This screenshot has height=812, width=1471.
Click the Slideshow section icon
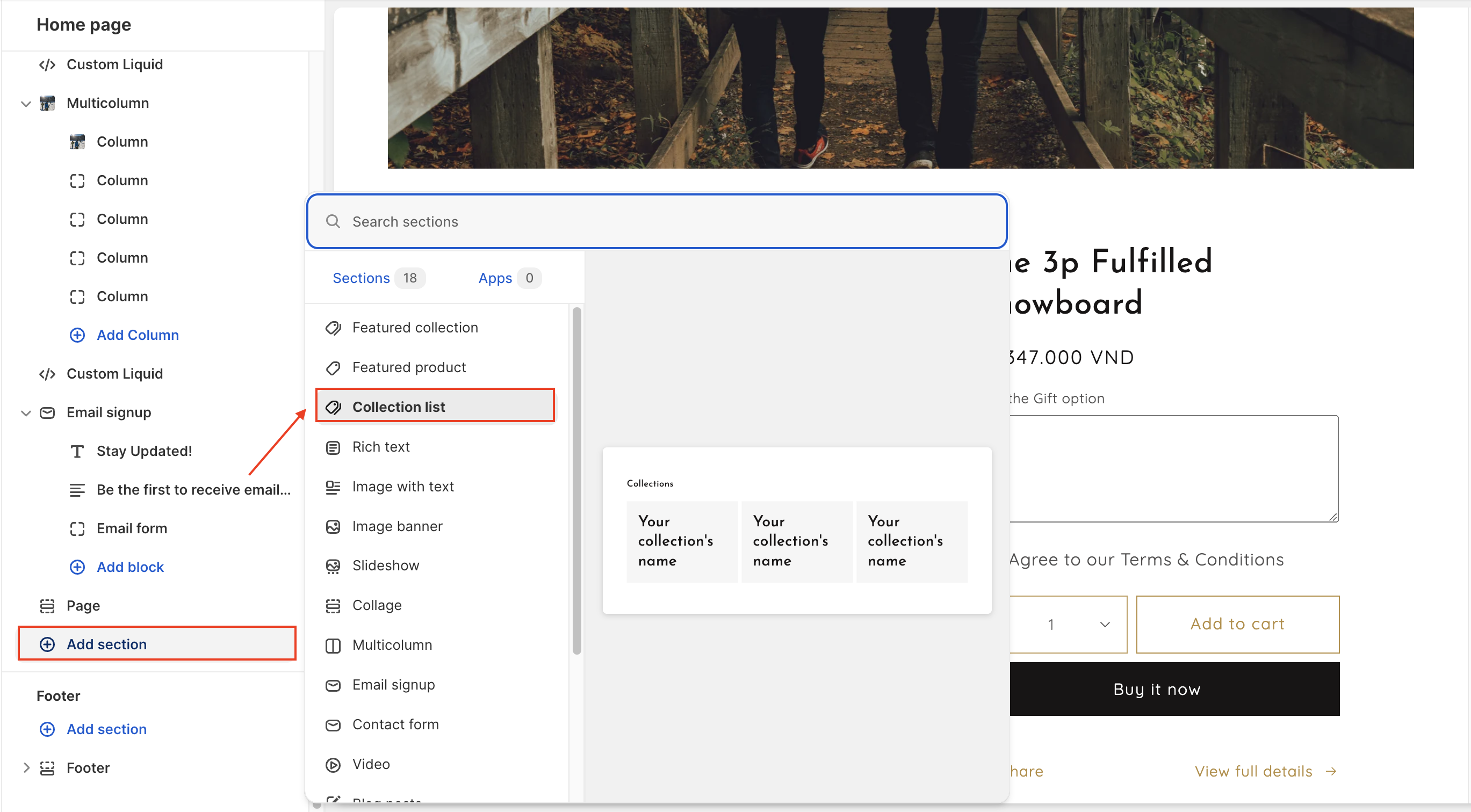click(333, 565)
